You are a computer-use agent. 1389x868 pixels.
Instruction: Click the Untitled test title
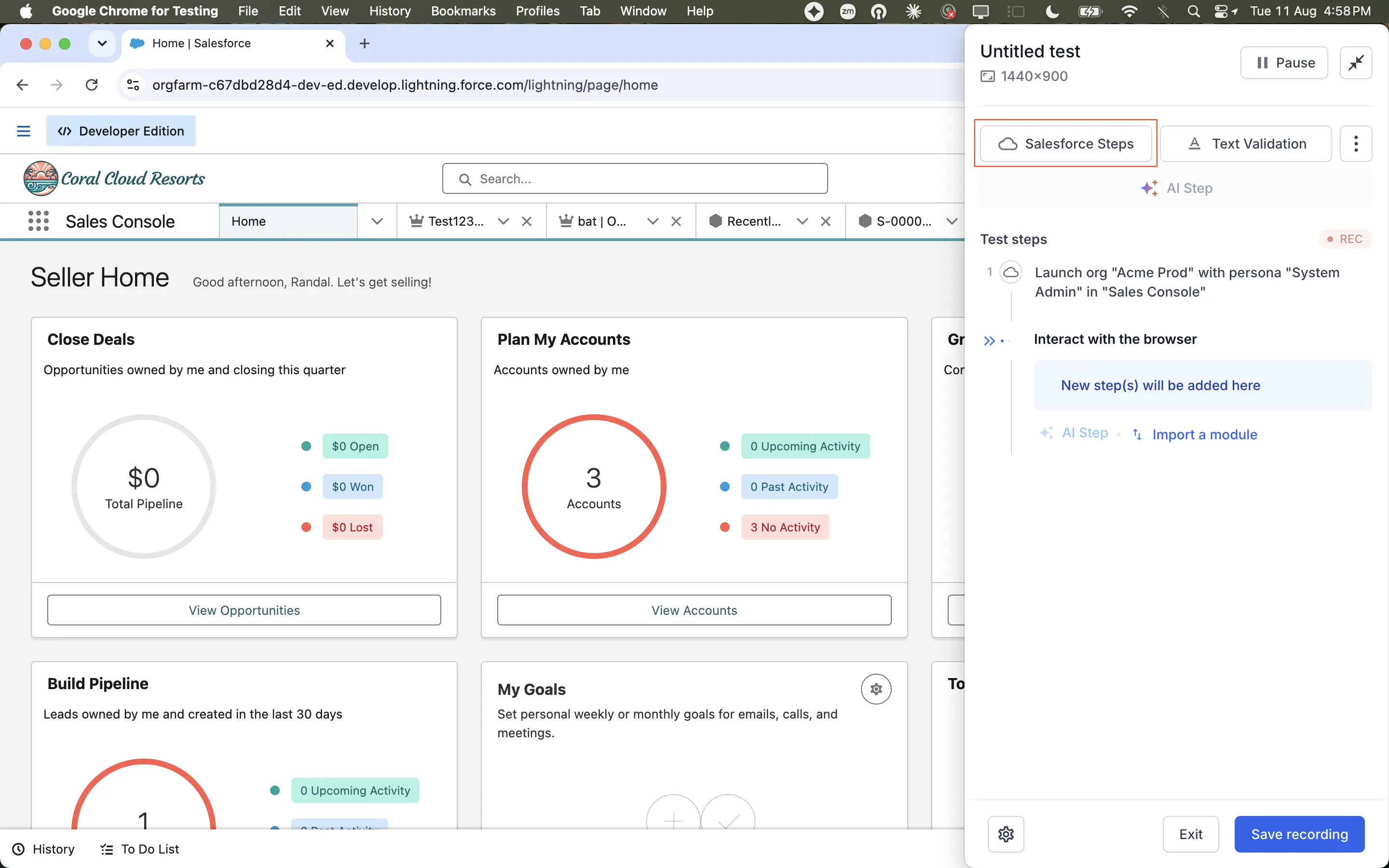1030,51
